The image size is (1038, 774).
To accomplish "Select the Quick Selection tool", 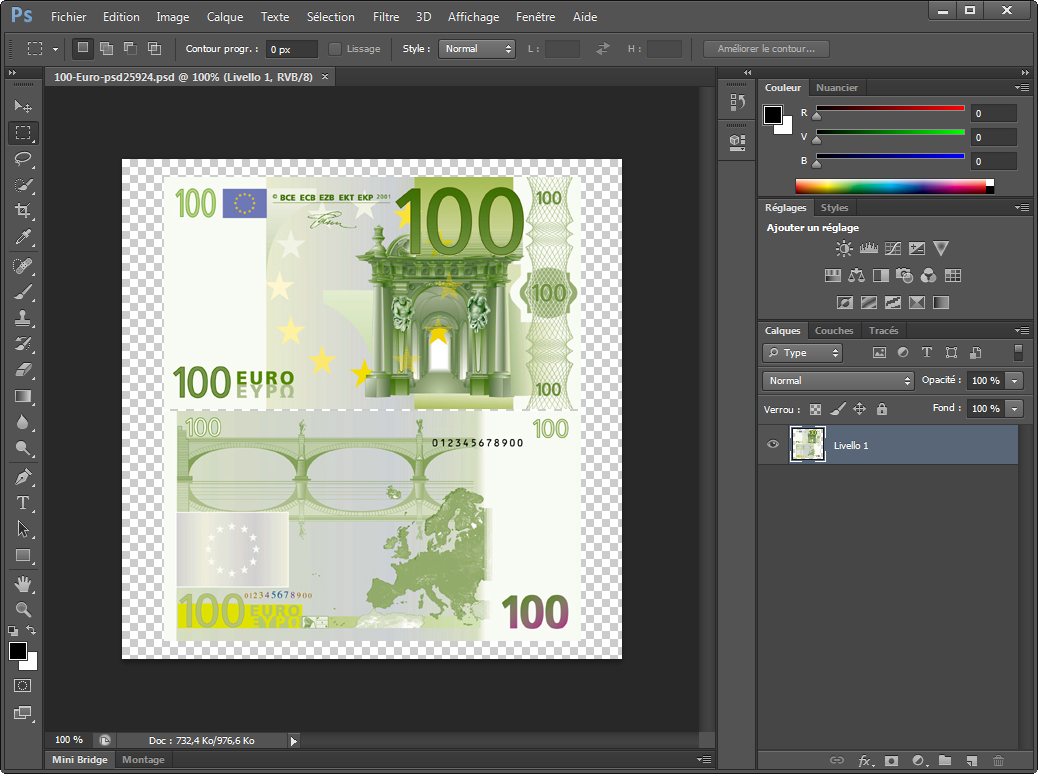I will point(23,185).
